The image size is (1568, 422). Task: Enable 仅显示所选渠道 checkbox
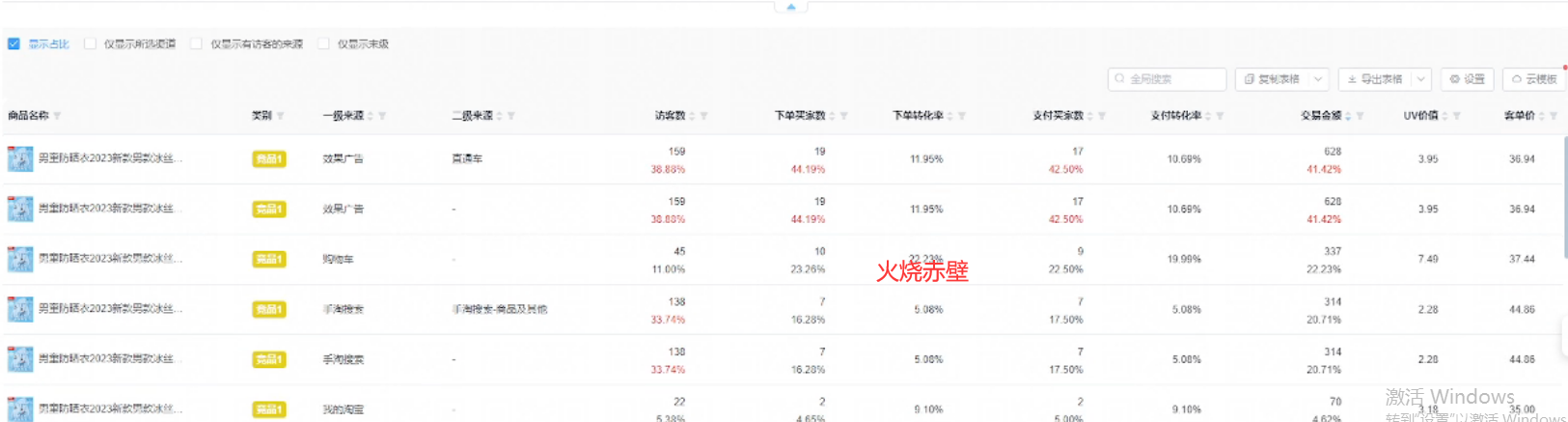coord(90,43)
